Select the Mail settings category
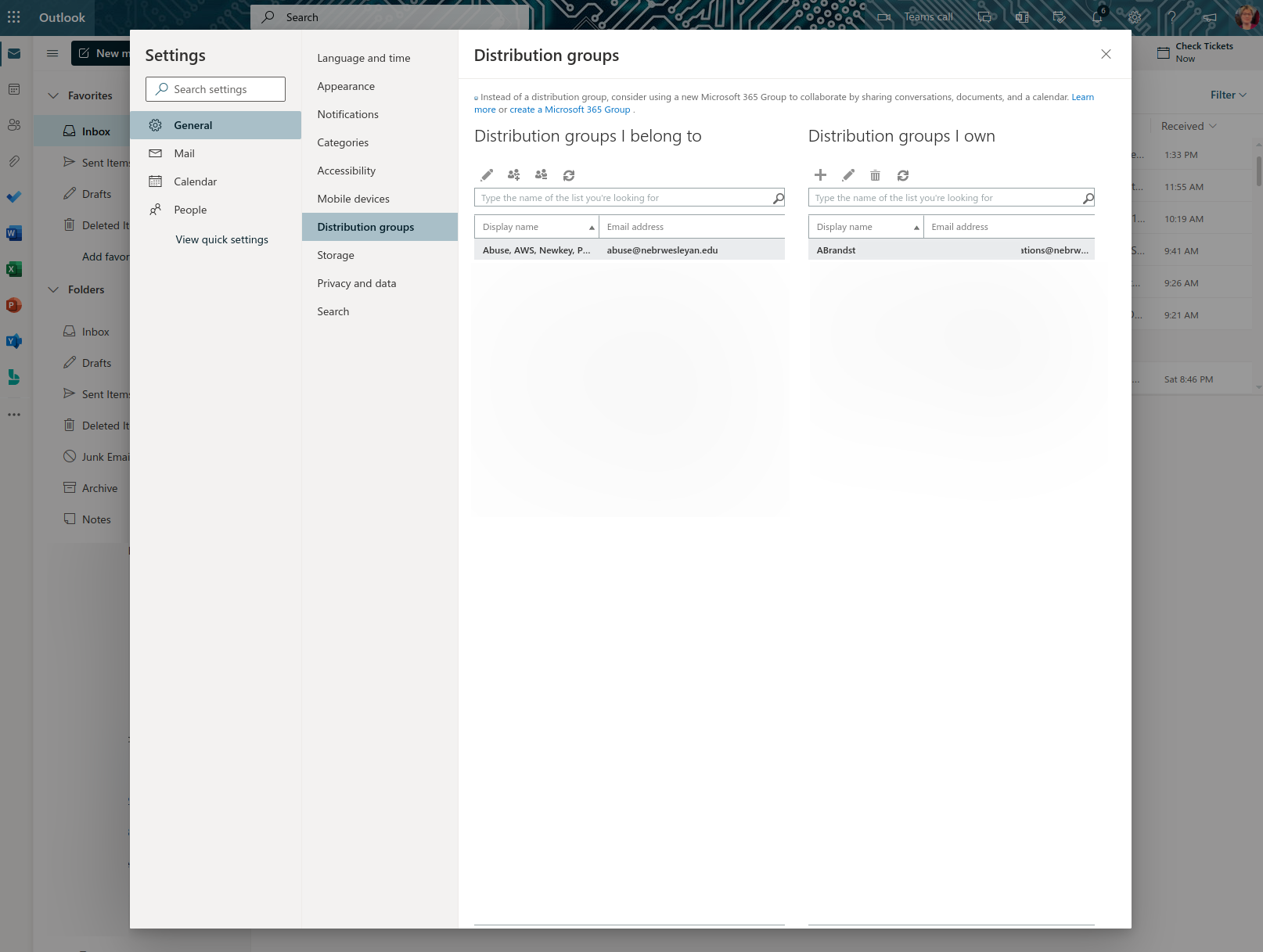The height and width of the screenshot is (952, 1263). point(185,153)
